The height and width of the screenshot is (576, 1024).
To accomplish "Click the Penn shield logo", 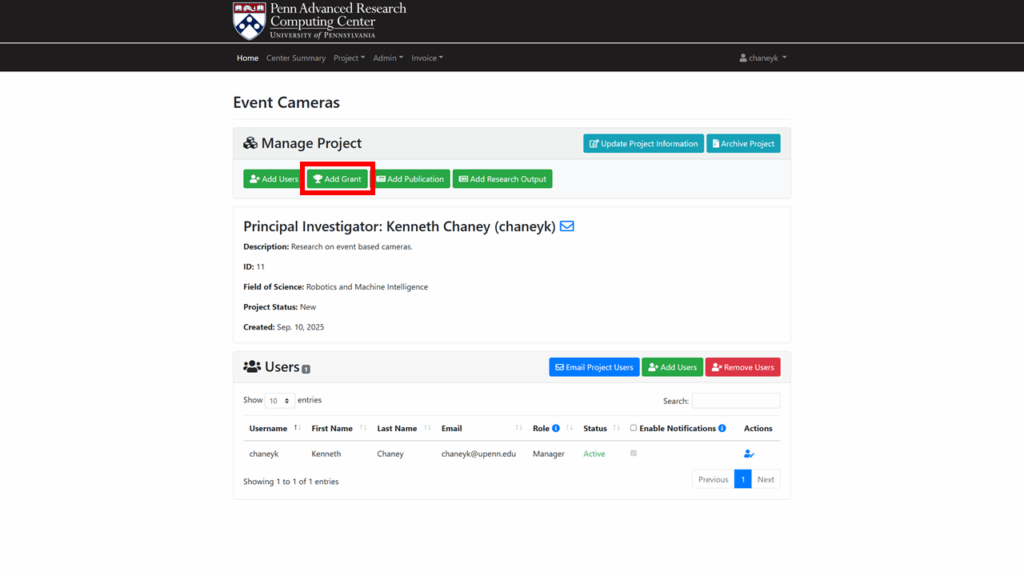I will (x=249, y=20).
